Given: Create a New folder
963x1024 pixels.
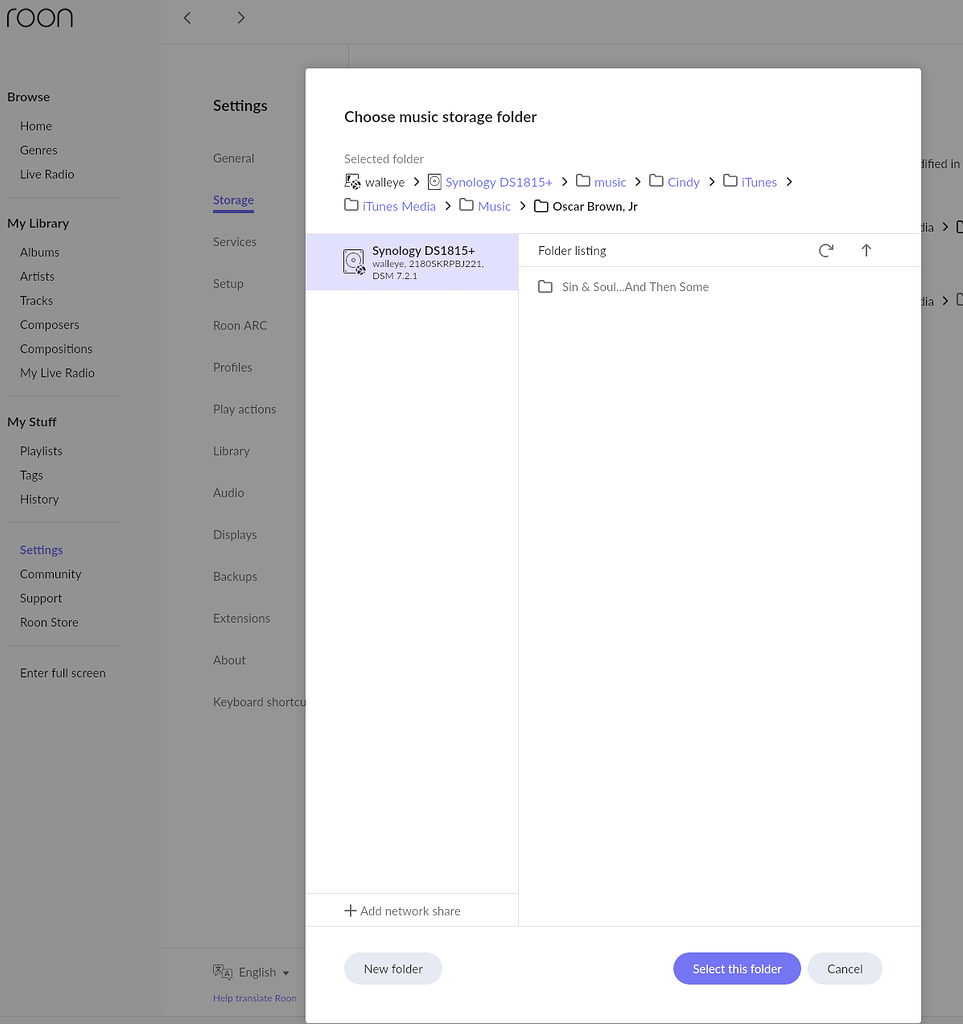Looking at the screenshot, I should click(x=393, y=969).
